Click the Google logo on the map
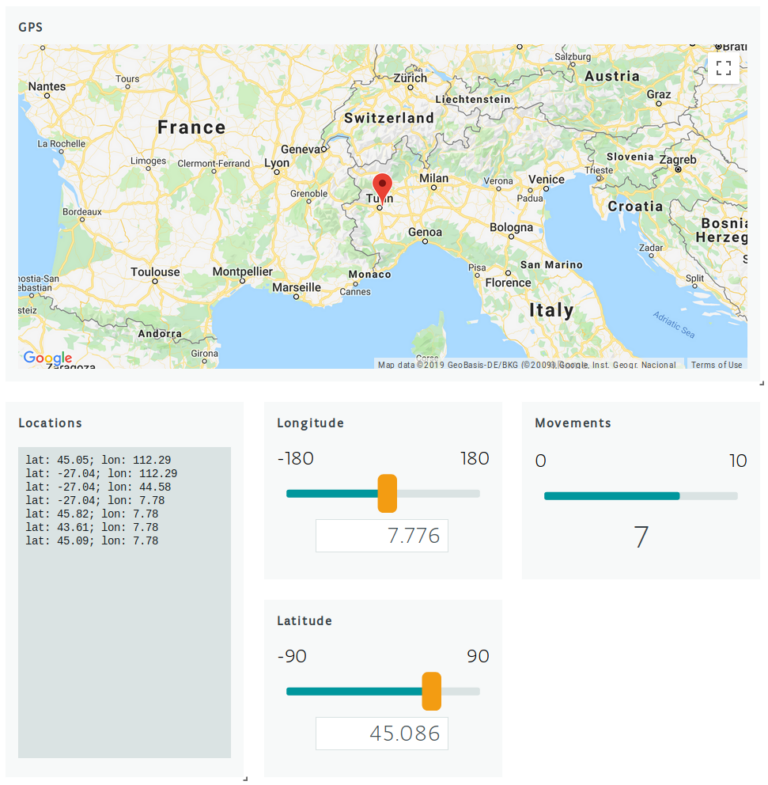Image resolution: width=768 pixels, height=785 pixels. pos(47,358)
